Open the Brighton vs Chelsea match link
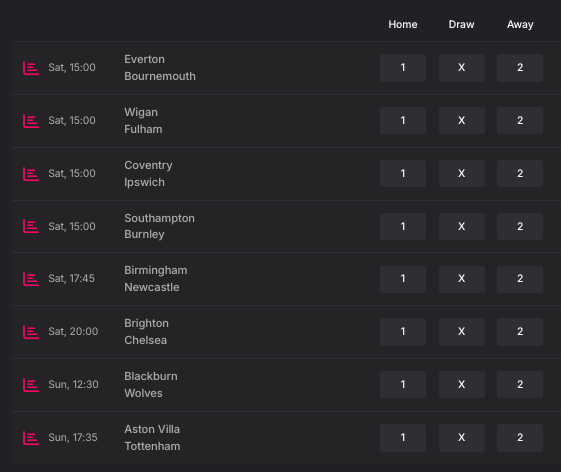The height and width of the screenshot is (472, 561). (x=146, y=332)
